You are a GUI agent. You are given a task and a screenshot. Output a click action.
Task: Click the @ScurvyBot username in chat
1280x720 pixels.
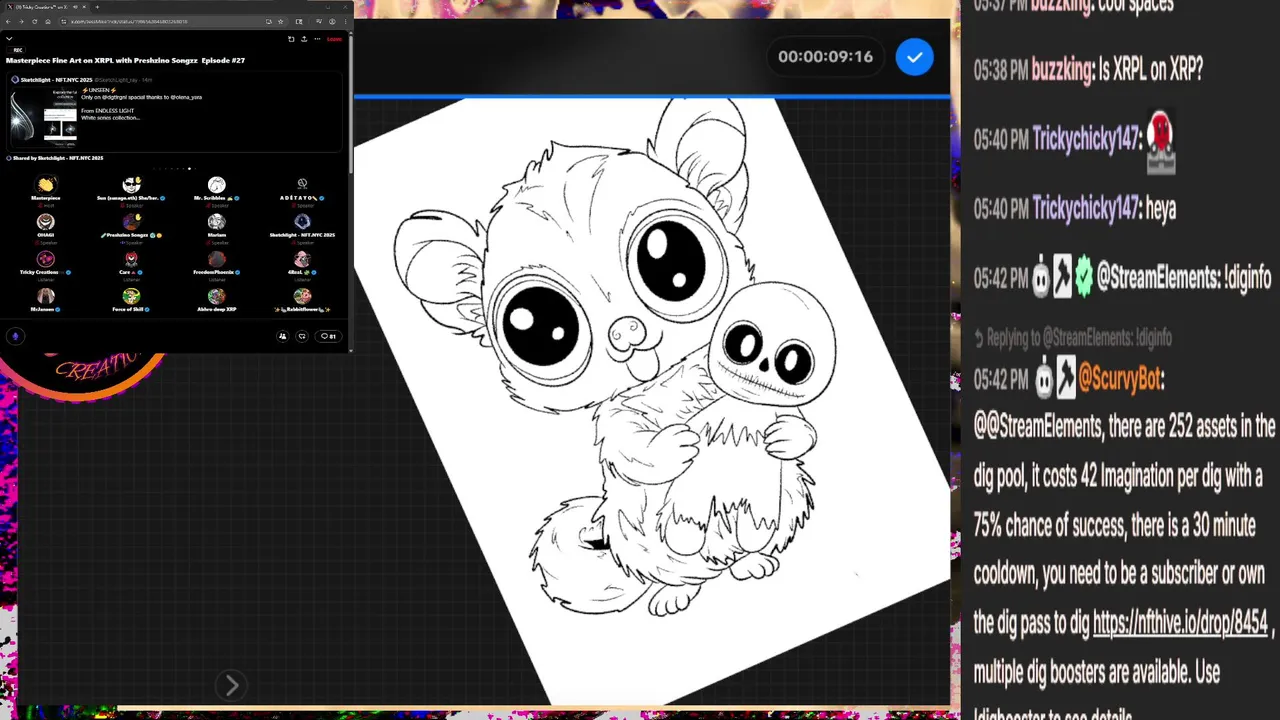pyautogui.click(x=1120, y=379)
